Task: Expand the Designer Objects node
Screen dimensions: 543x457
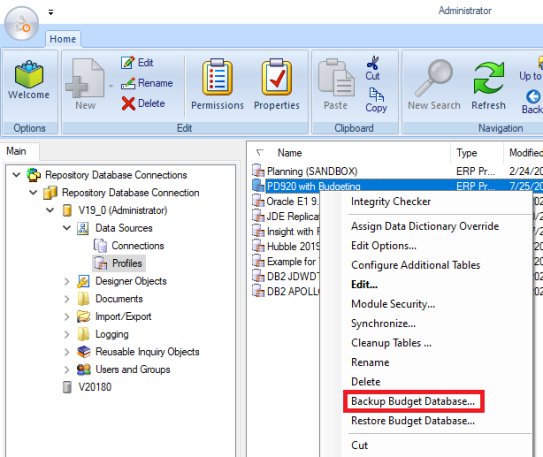Action: click(67, 281)
